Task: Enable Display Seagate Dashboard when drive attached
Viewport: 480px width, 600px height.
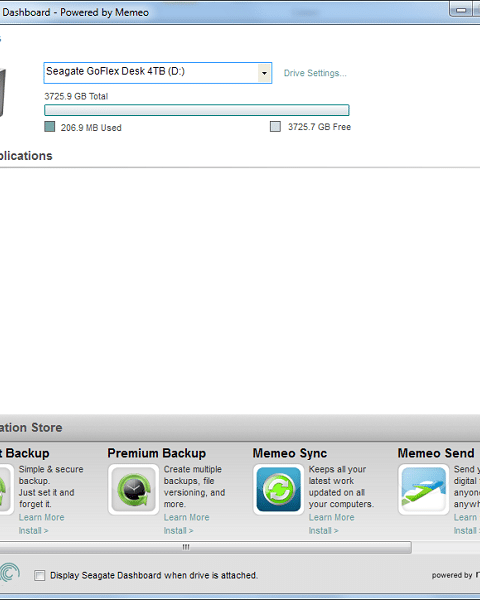Action: [x=39, y=576]
